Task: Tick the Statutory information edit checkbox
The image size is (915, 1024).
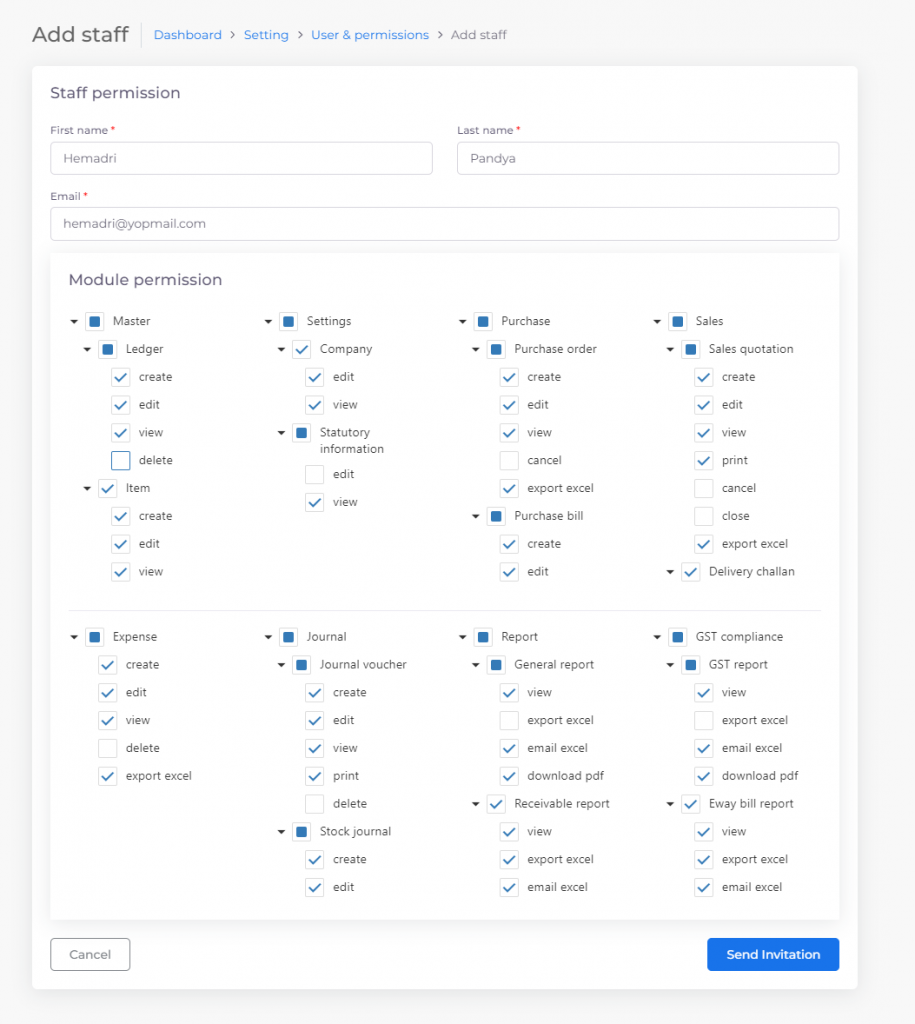Action: click(x=315, y=474)
